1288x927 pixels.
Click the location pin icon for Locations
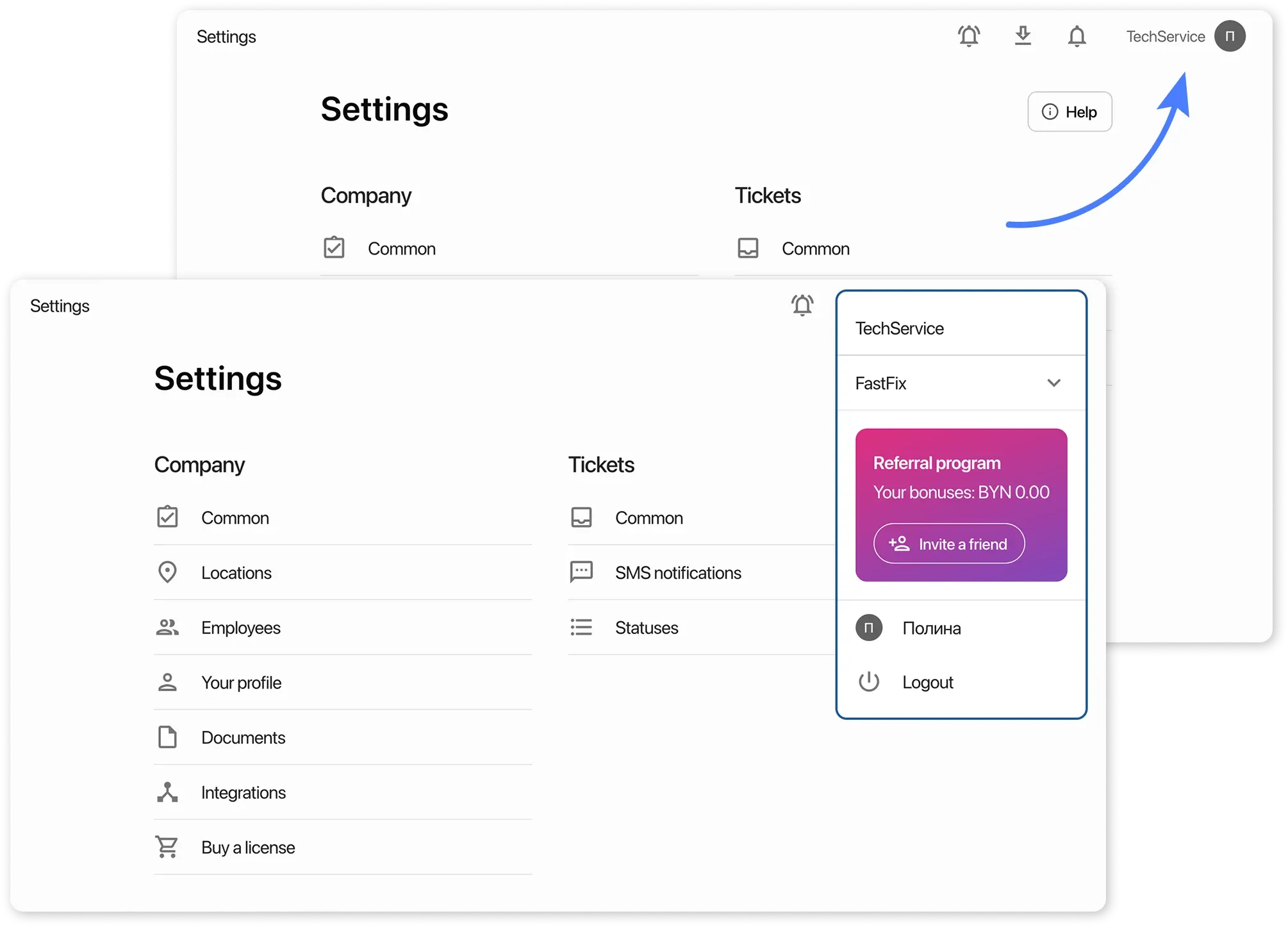pyautogui.click(x=167, y=572)
